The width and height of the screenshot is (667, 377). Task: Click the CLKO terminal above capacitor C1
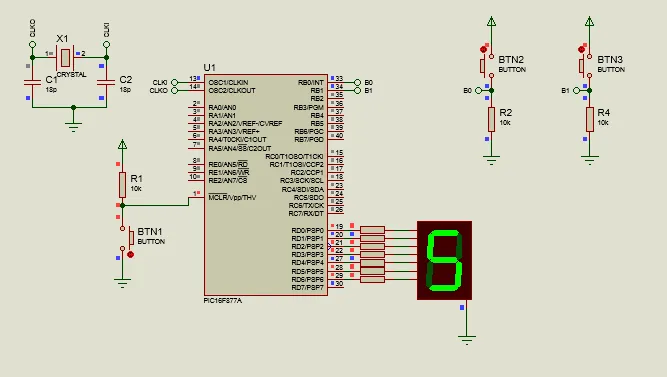pos(32,44)
